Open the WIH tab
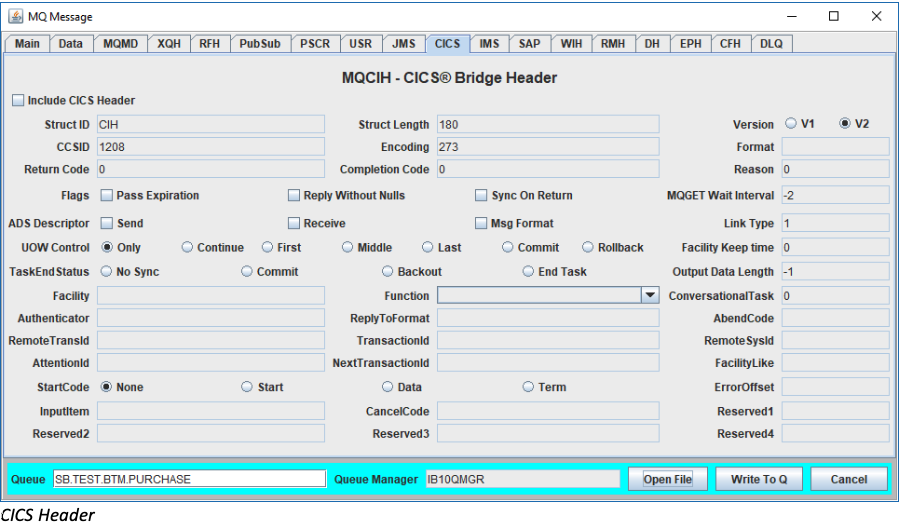901x527 pixels. click(571, 44)
